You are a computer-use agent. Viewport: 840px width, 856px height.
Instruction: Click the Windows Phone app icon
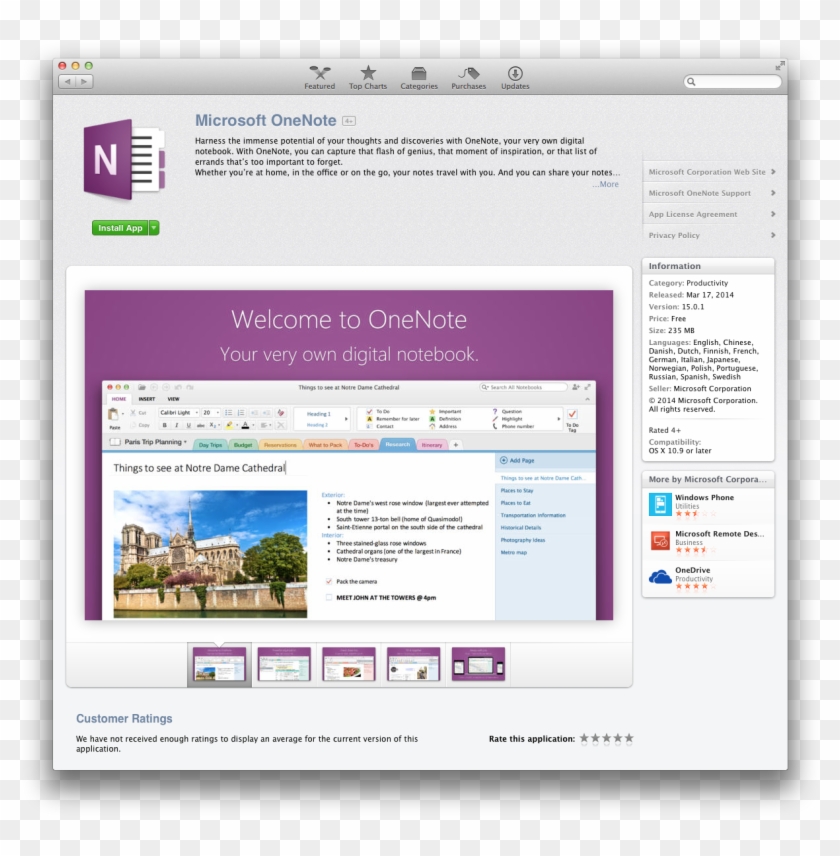[x=660, y=504]
